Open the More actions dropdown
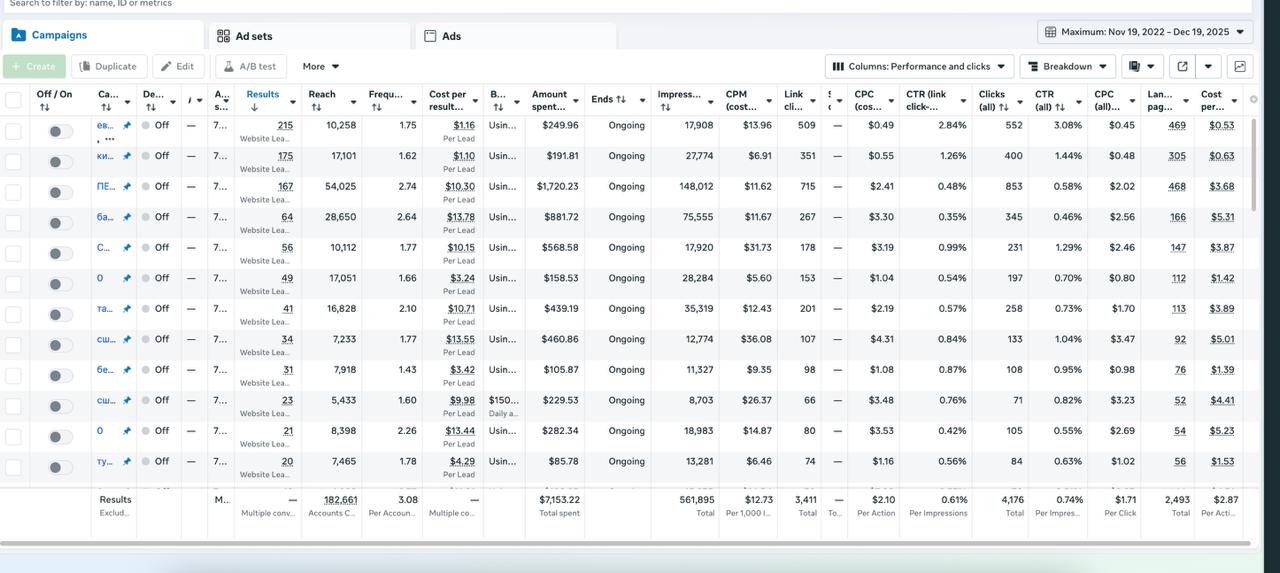This screenshot has height=573, width=1280. click(x=321, y=66)
